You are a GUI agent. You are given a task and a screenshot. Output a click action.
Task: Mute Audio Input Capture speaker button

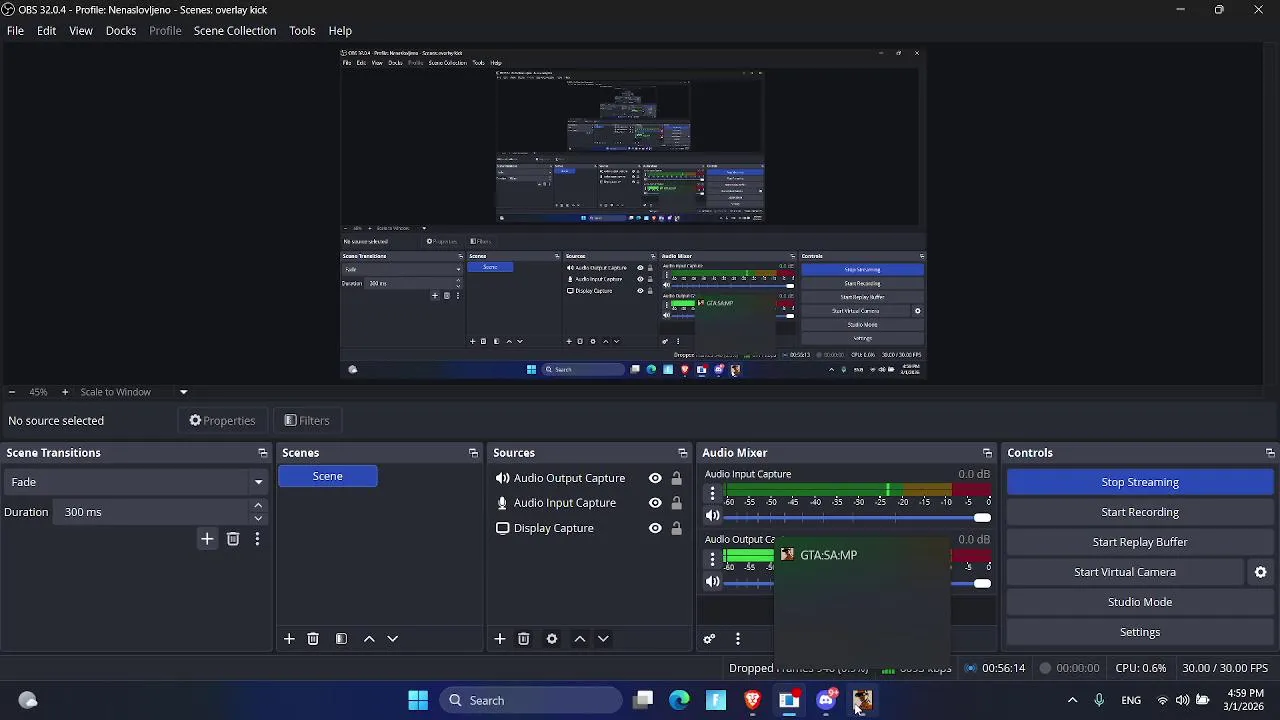click(x=712, y=517)
